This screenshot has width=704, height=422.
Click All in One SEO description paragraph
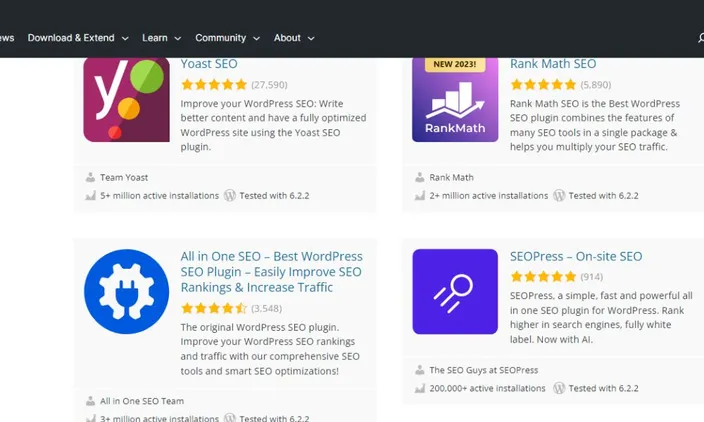(270, 349)
